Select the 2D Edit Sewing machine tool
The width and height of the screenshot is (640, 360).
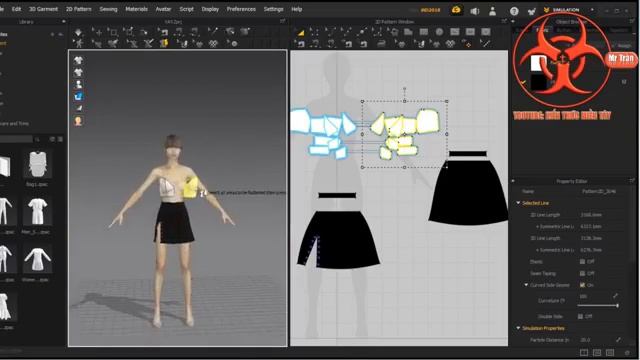click(300, 43)
